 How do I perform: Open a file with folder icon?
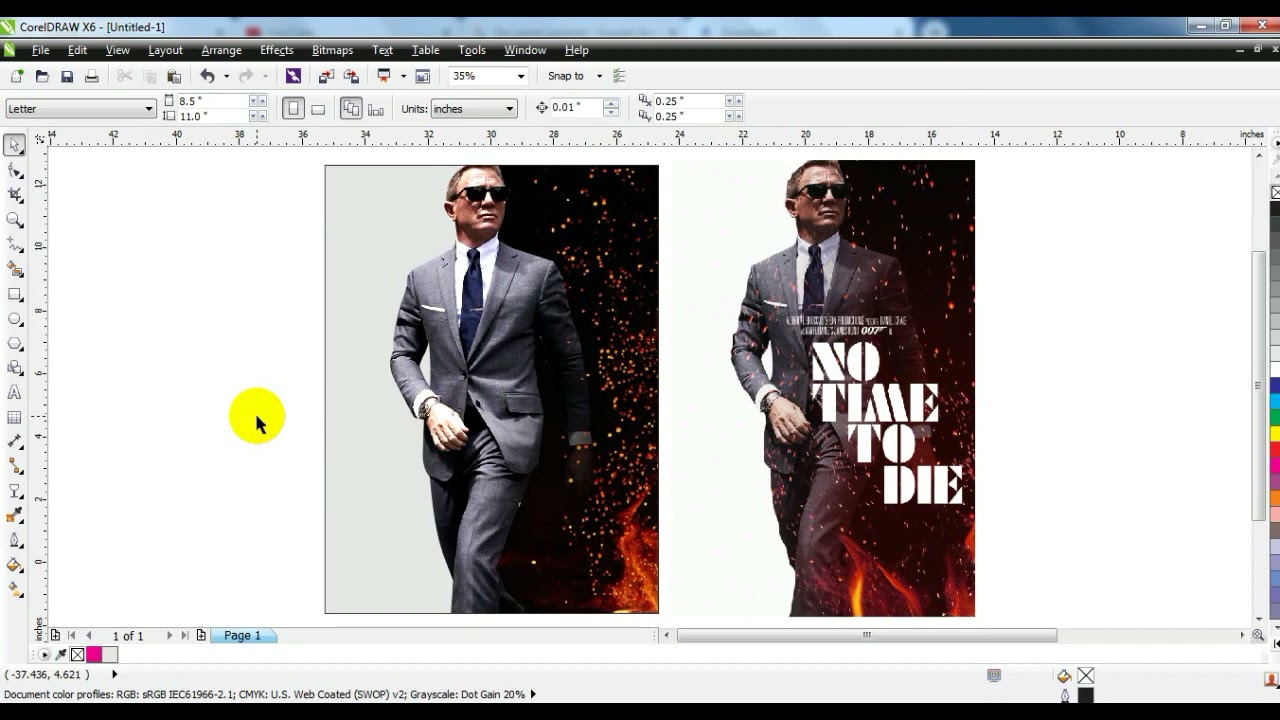tap(42, 76)
